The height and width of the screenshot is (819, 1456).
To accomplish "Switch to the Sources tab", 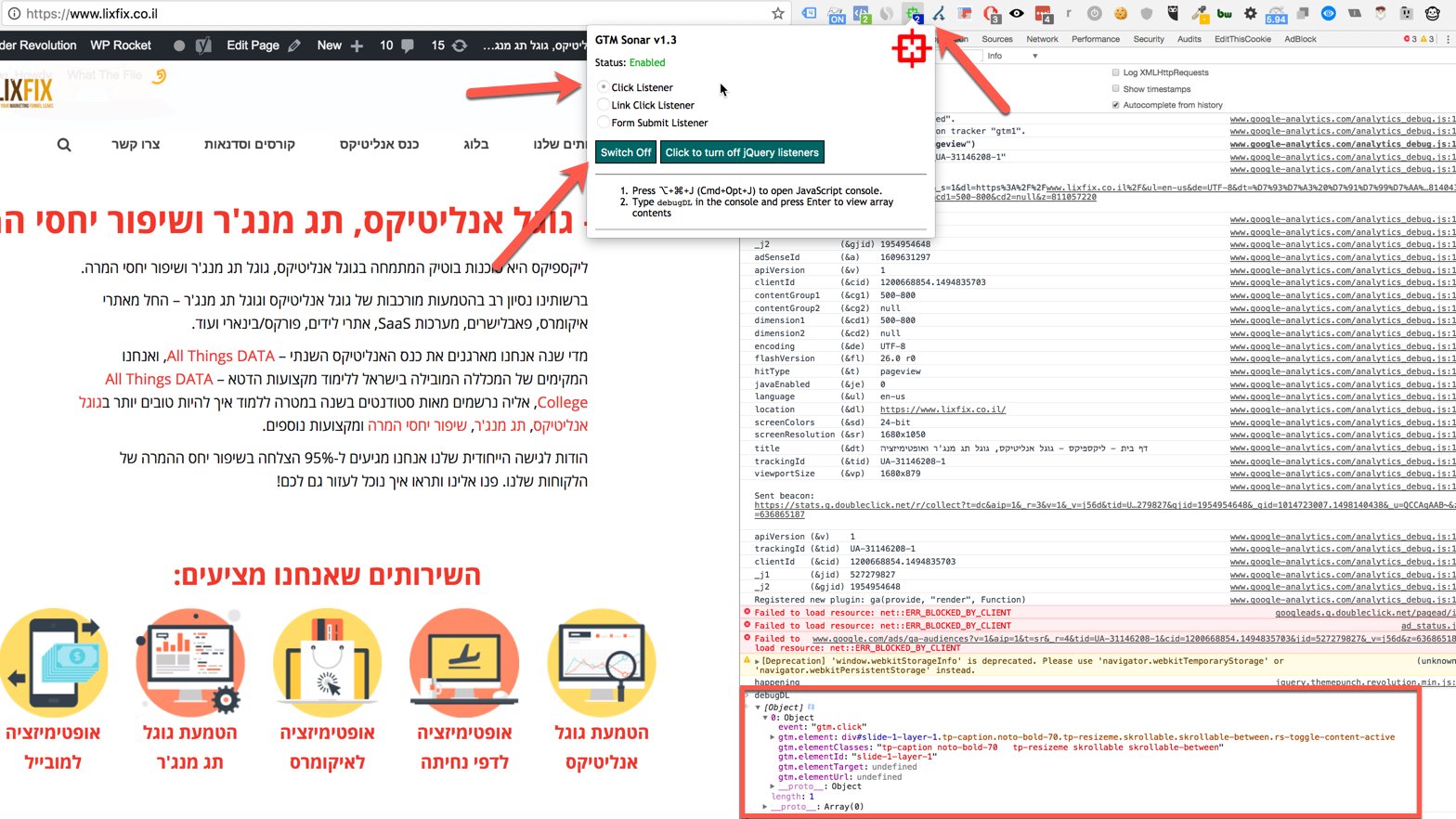I will 997,39.
